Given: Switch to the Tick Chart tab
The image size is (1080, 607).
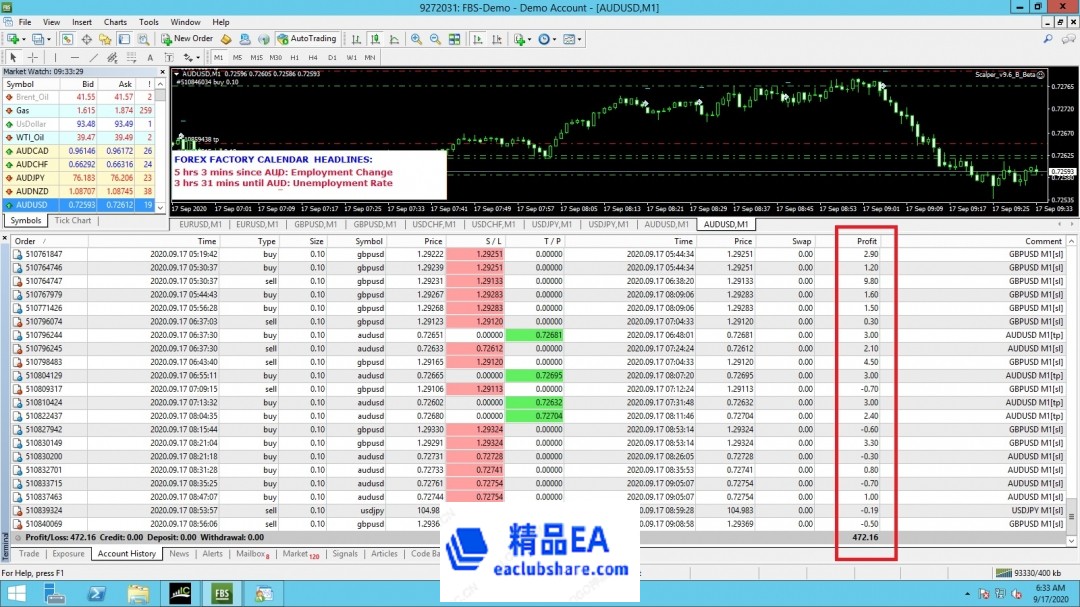Looking at the screenshot, I should tap(72, 220).
